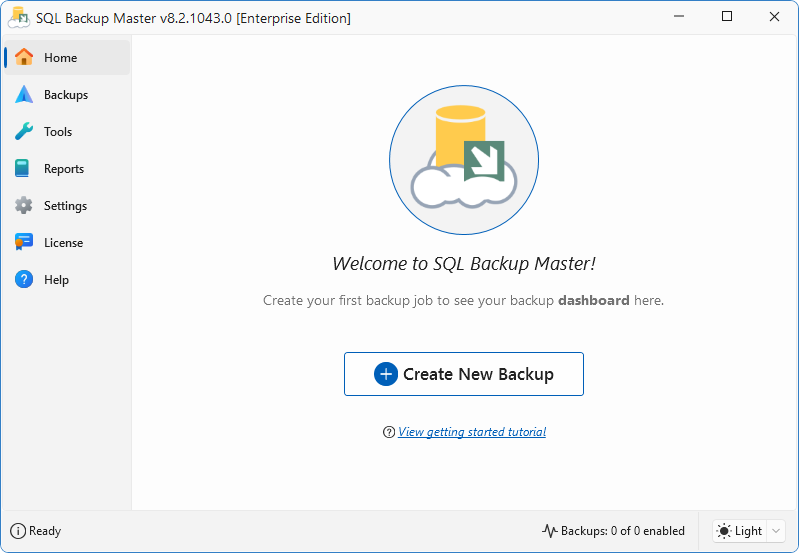Click the Ready info icon in status bar
Image resolution: width=799 pixels, height=553 pixels.
(18, 531)
